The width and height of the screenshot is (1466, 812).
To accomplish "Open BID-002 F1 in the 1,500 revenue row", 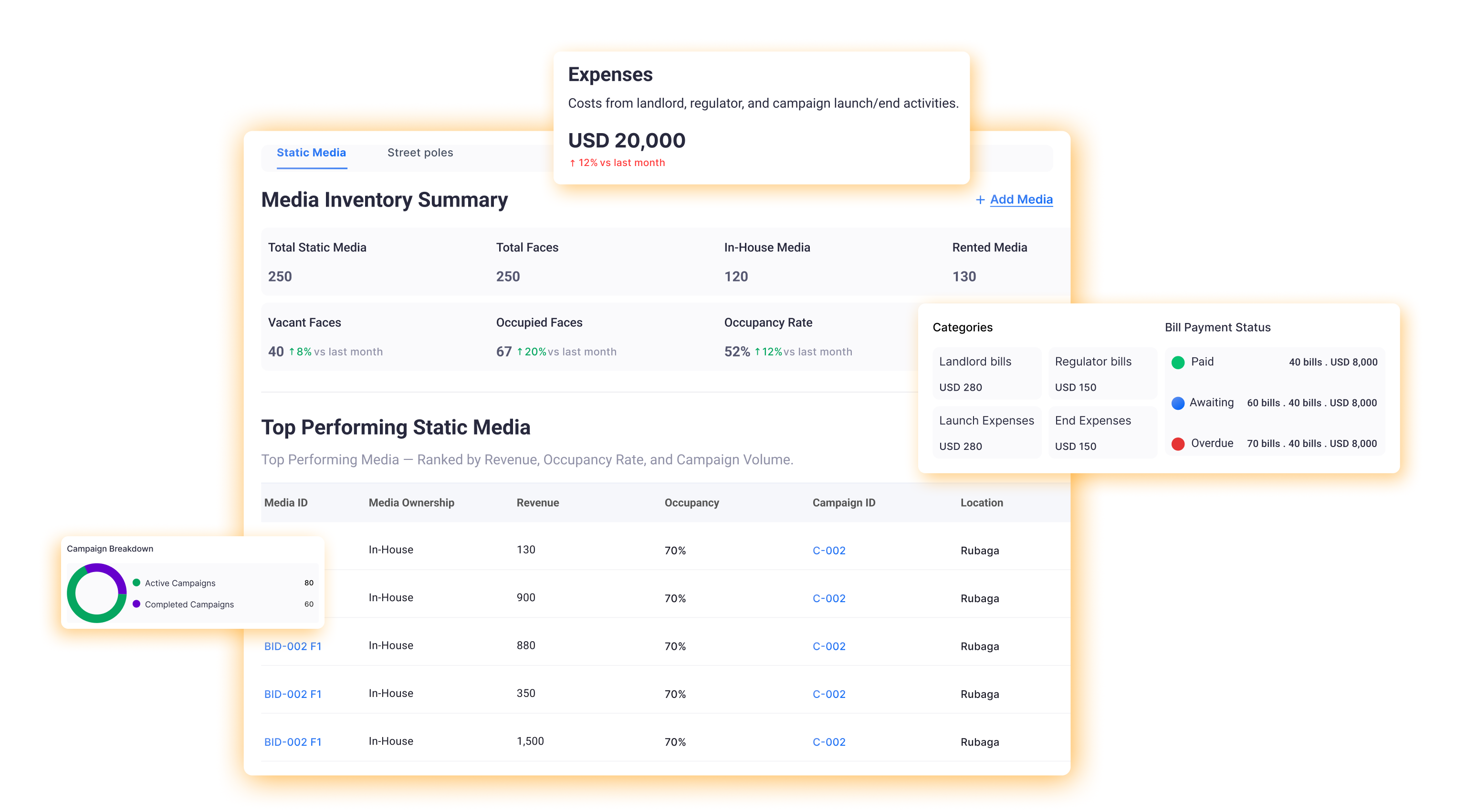I will [x=293, y=742].
